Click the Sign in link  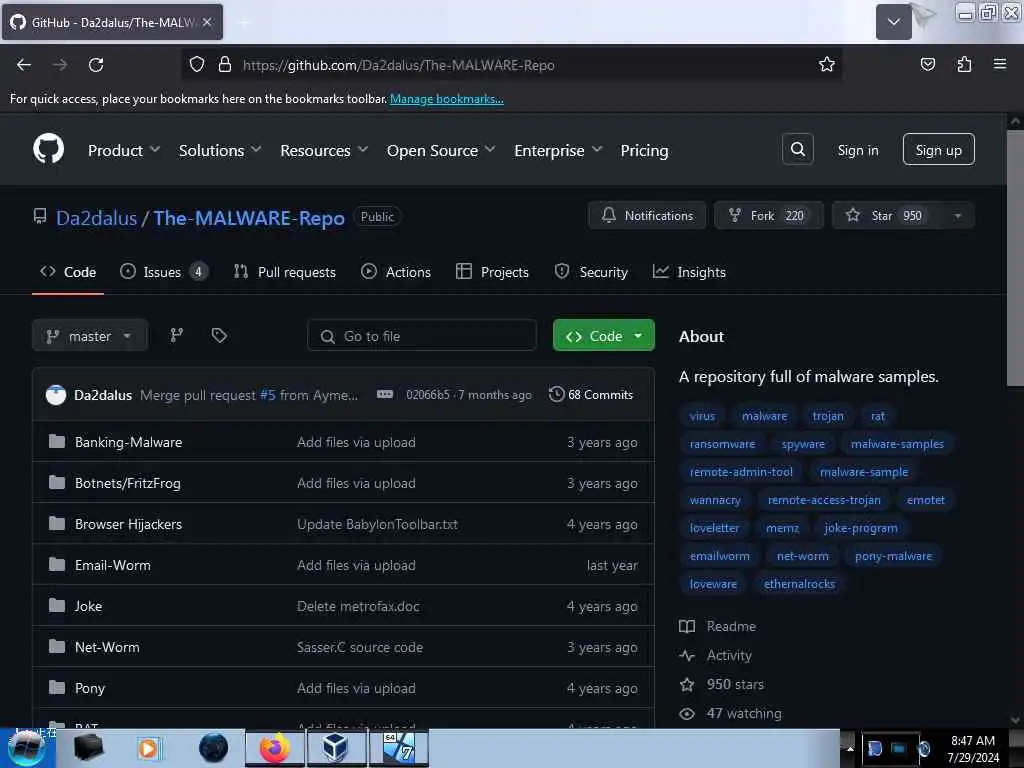[857, 150]
